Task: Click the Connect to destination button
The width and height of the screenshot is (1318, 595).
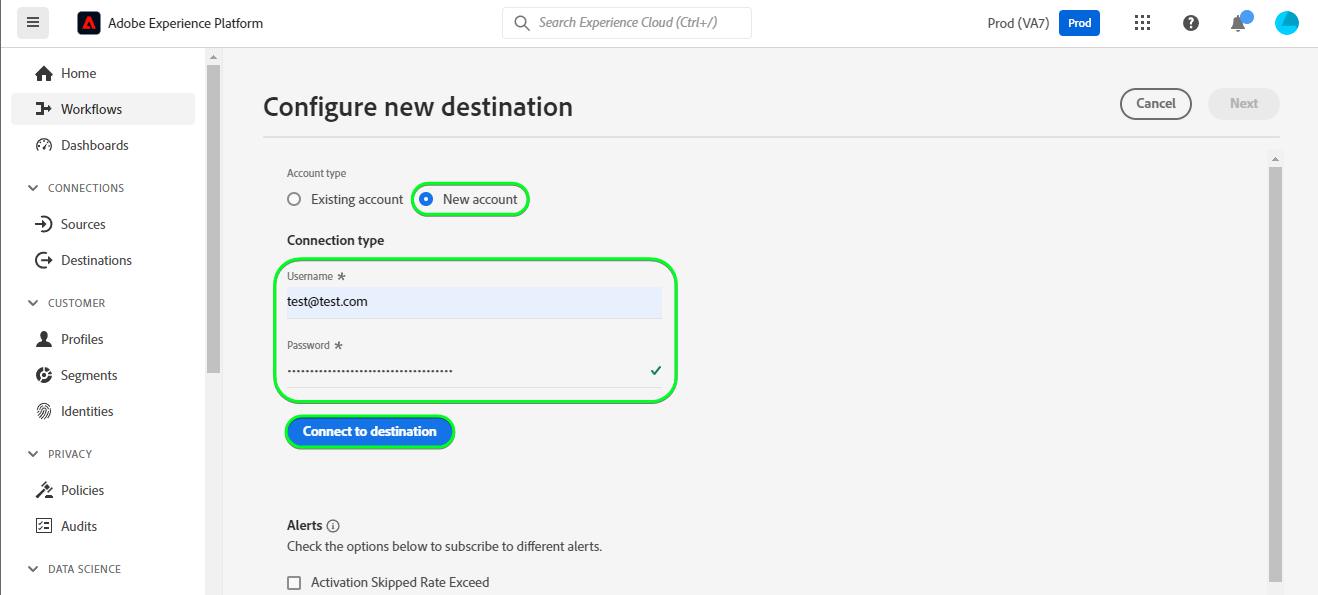Action: click(370, 432)
